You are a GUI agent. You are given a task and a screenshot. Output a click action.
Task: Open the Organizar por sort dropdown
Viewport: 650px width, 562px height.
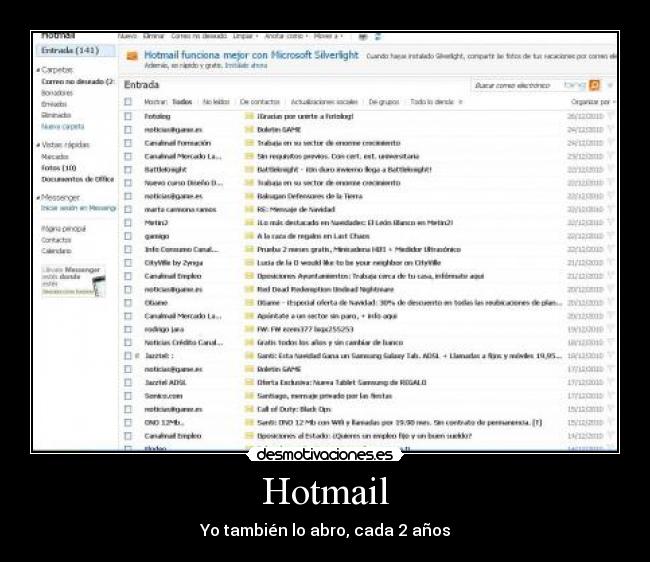593,102
